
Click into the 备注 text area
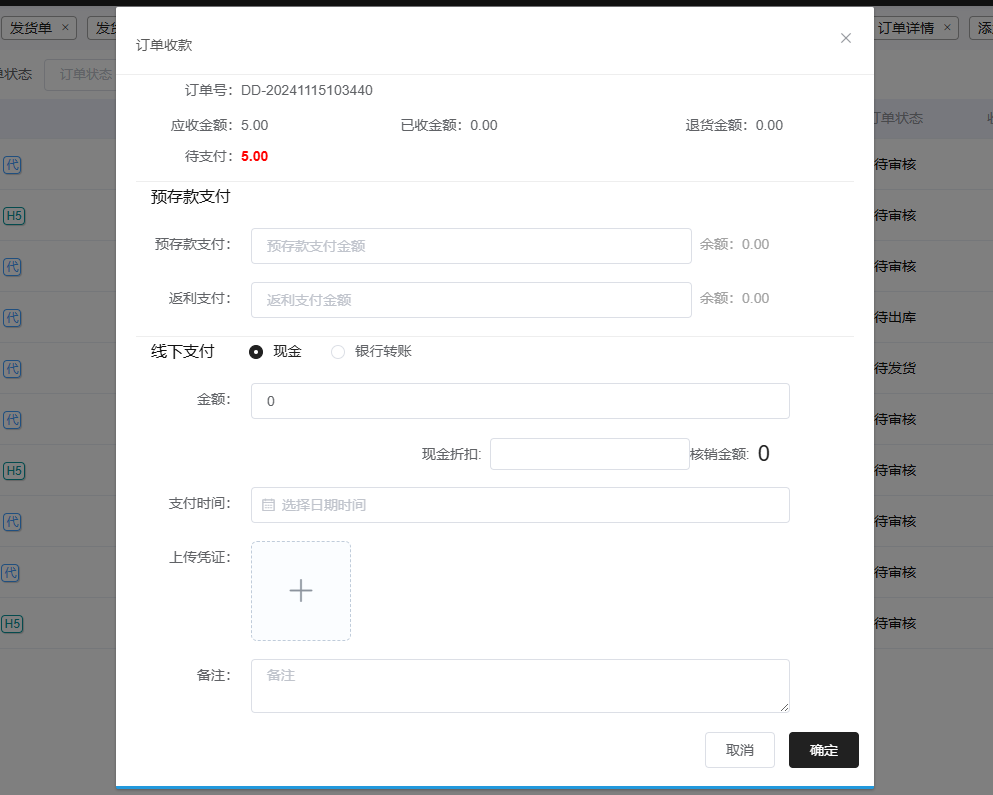[x=520, y=686]
